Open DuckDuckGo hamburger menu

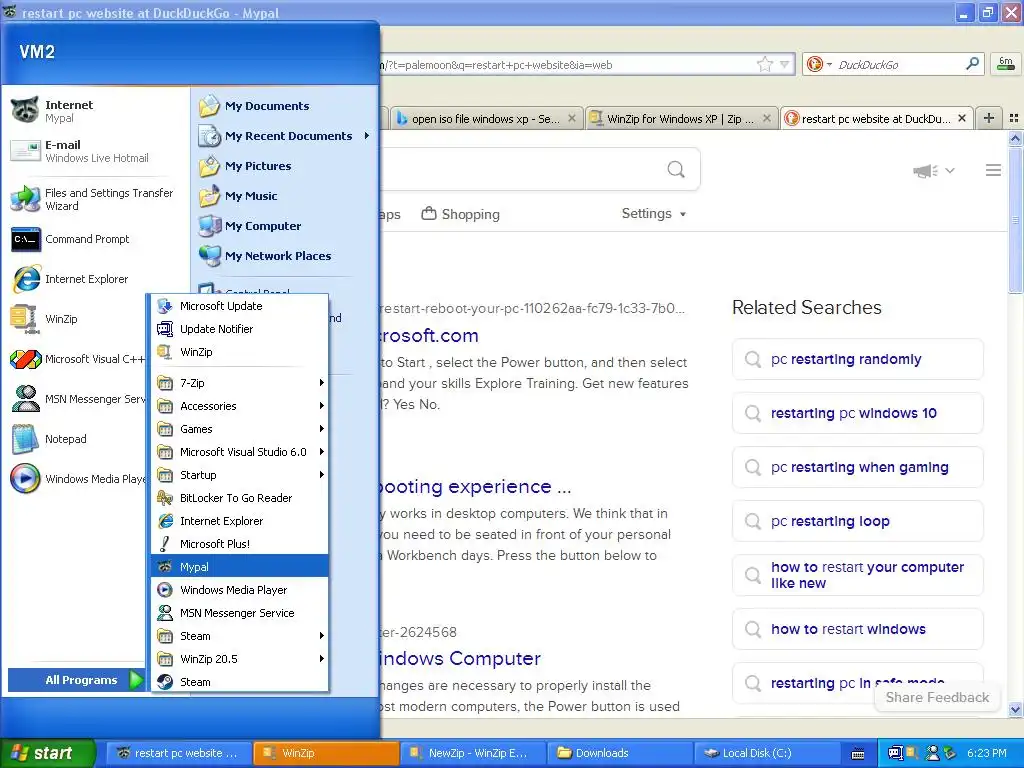[993, 170]
